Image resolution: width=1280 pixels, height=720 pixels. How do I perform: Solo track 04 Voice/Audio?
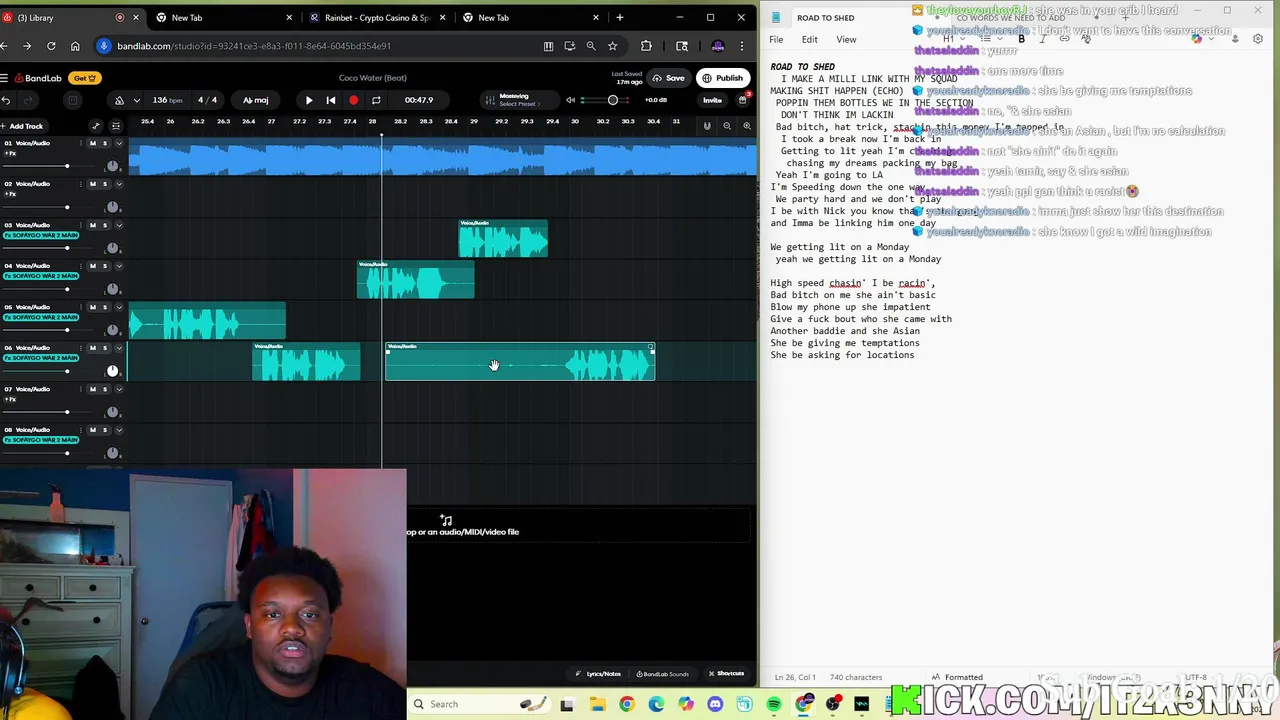[x=104, y=266]
